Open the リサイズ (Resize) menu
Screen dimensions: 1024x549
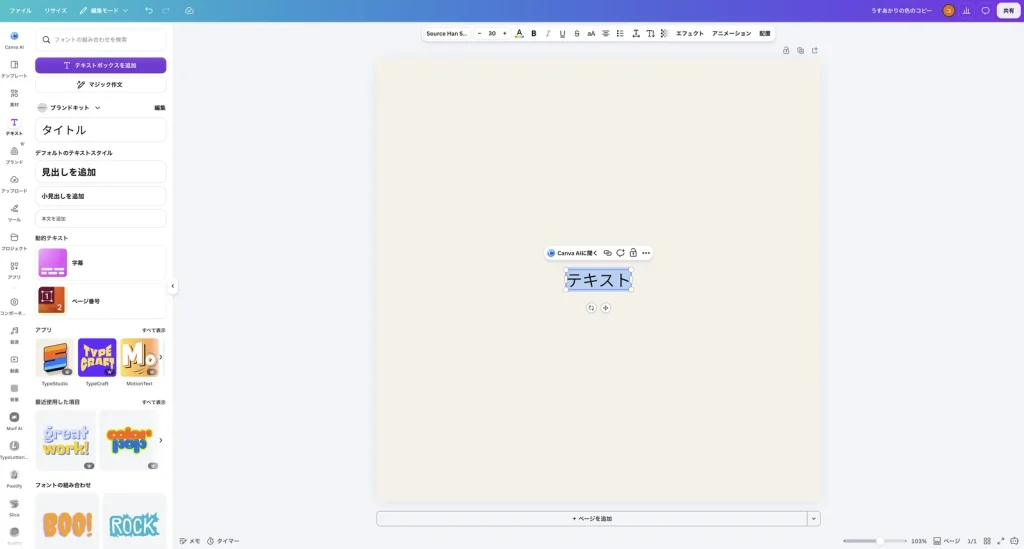[x=56, y=10]
